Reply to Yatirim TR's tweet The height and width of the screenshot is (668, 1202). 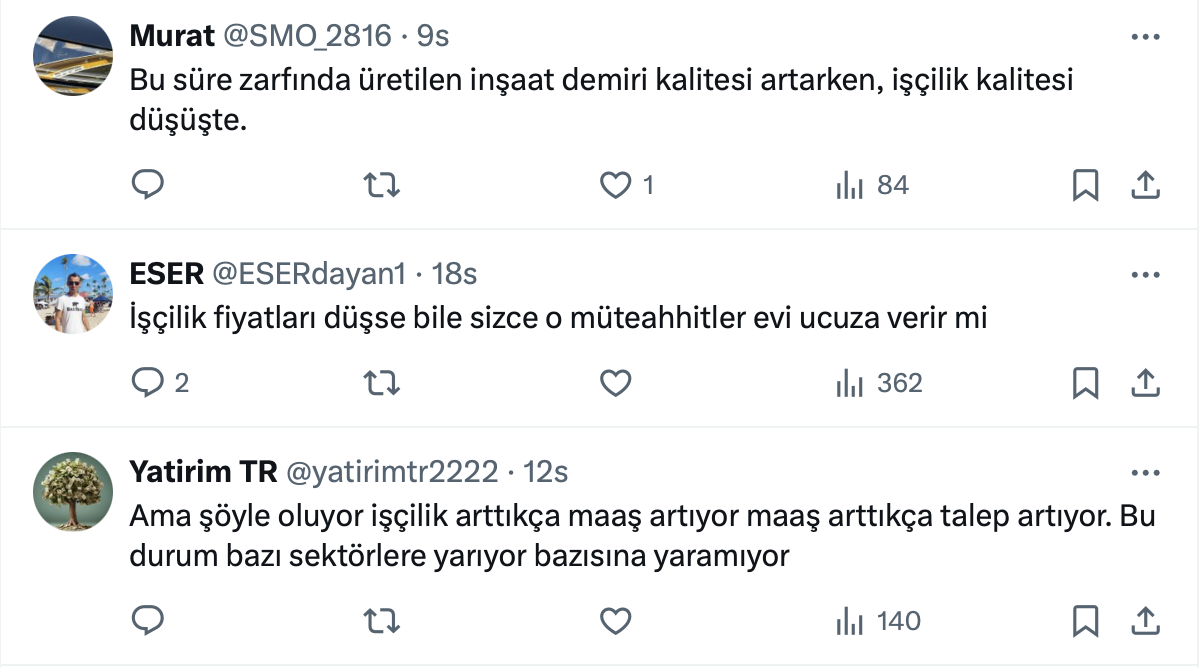pos(148,621)
